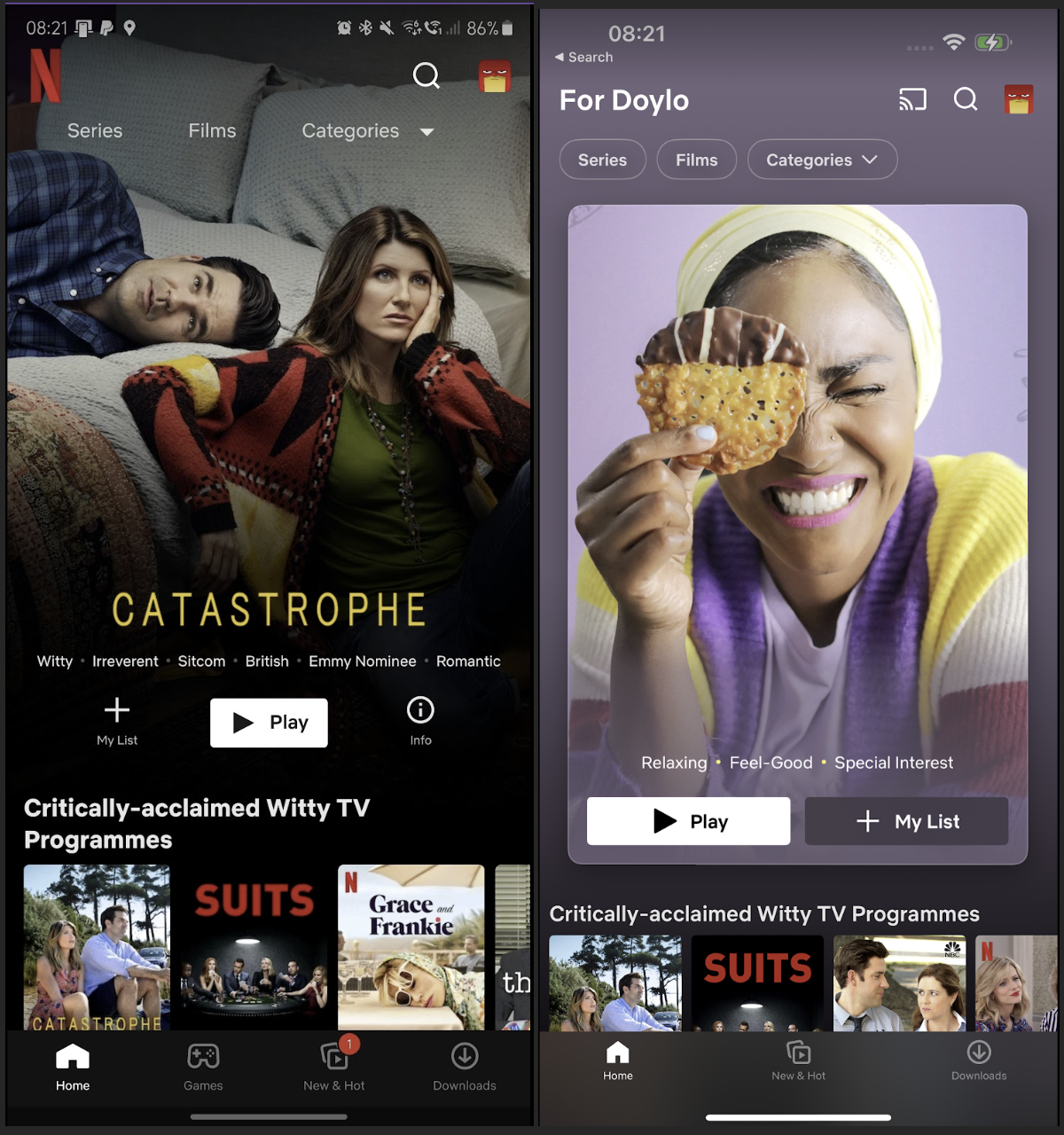This screenshot has height=1135, width=1064.
Task: Expand the Categories pill dropdown on right screen
Action: (822, 160)
